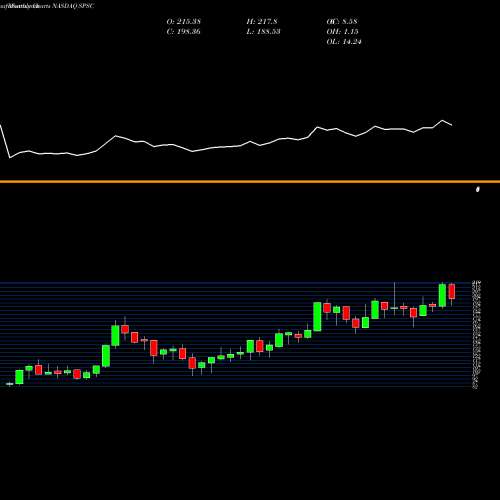Click the 'OL: 14.24' value
This screenshot has width=500, height=500.
[x=344, y=42]
